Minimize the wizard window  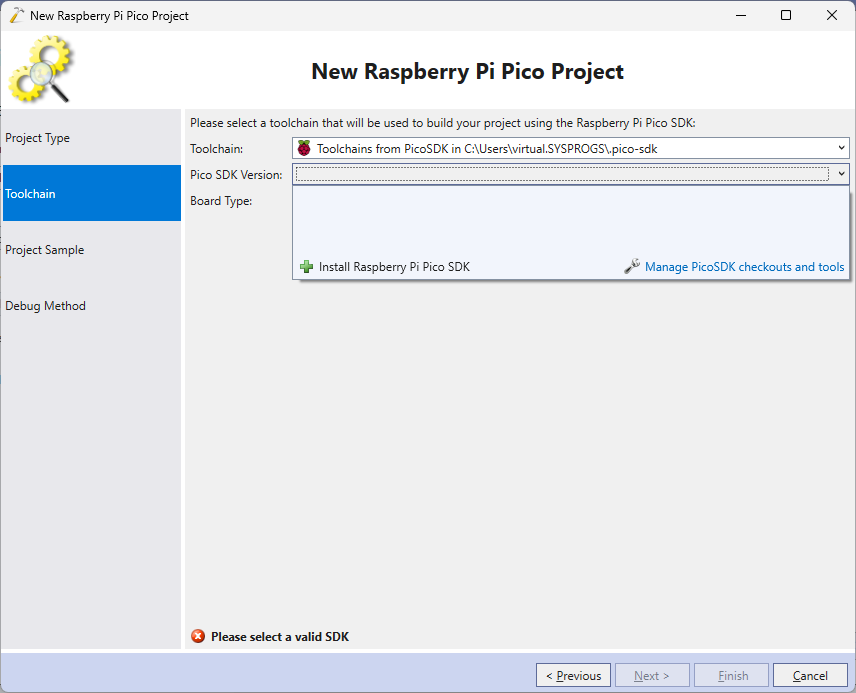[740, 15]
